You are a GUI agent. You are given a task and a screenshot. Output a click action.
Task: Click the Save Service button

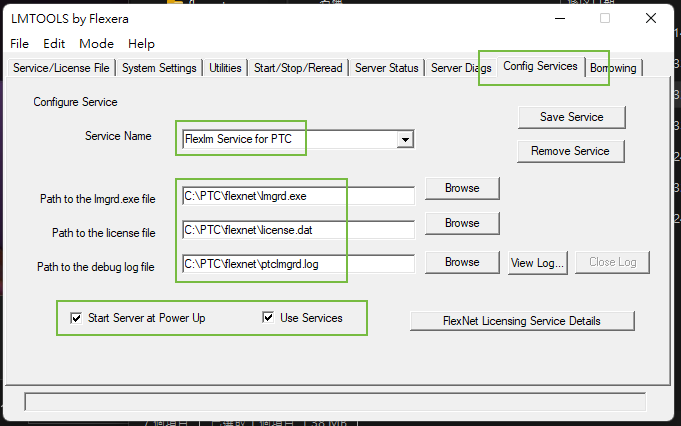tap(571, 117)
